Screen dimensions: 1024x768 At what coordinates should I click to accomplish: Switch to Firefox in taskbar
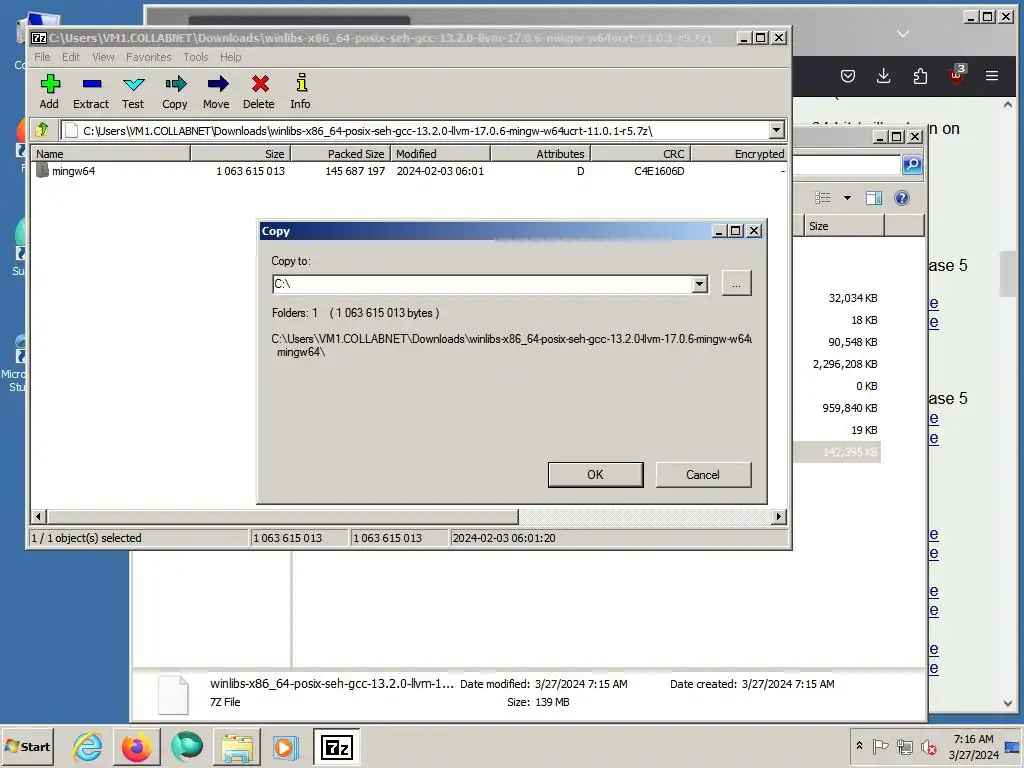click(136, 746)
